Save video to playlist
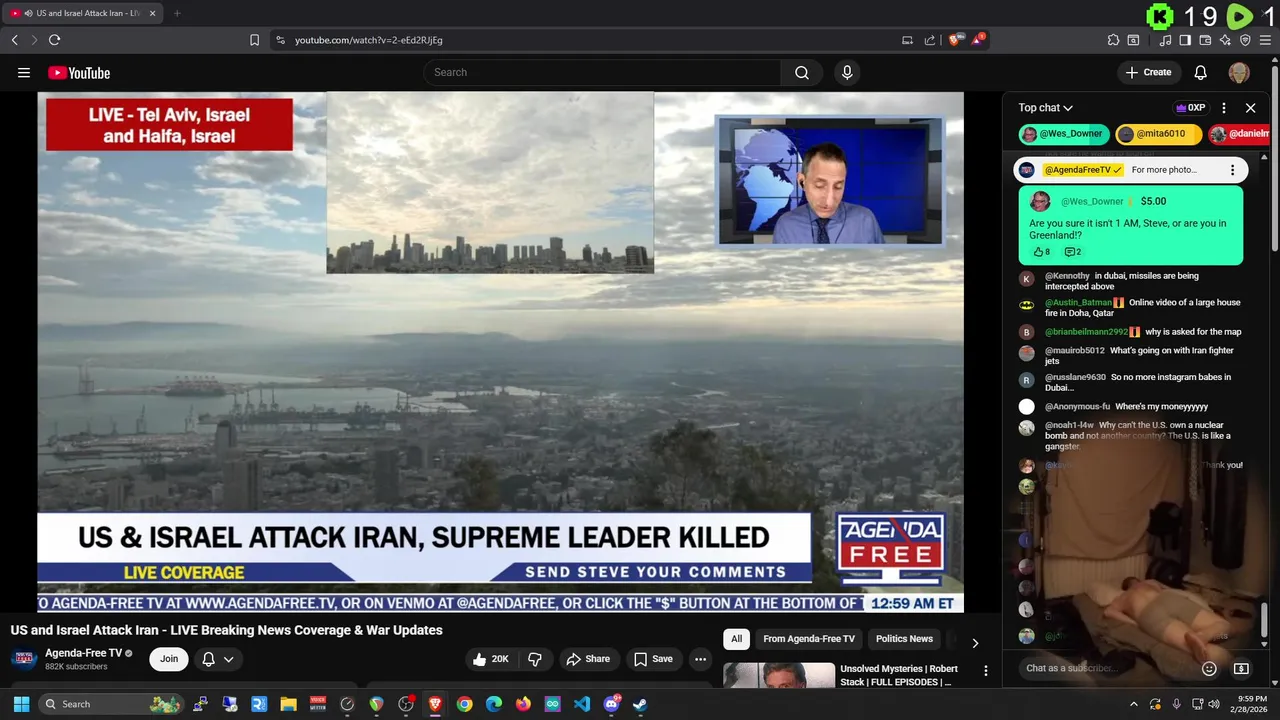The width and height of the screenshot is (1280, 720). tap(652, 659)
